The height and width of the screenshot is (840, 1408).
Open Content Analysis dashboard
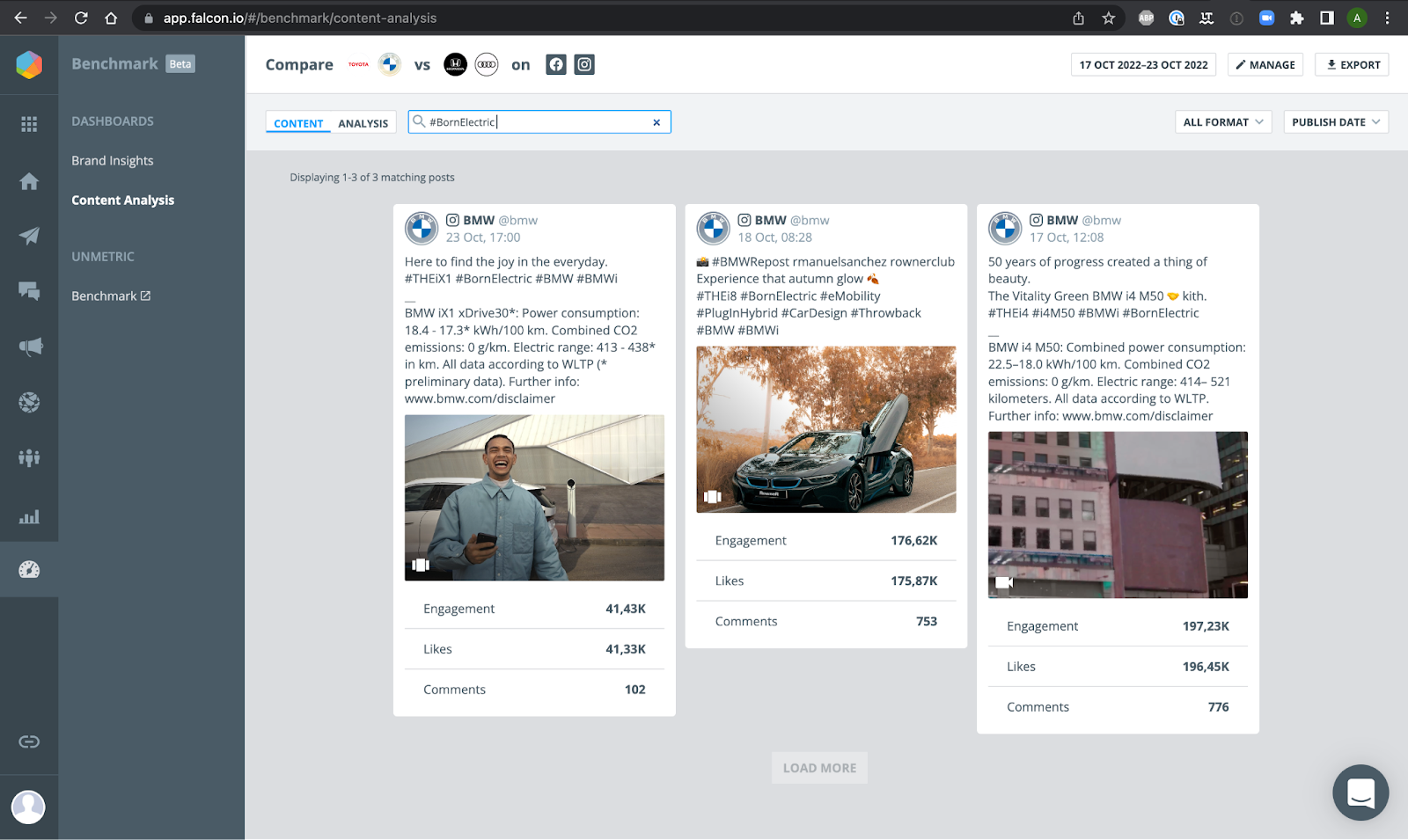[123, 200]
